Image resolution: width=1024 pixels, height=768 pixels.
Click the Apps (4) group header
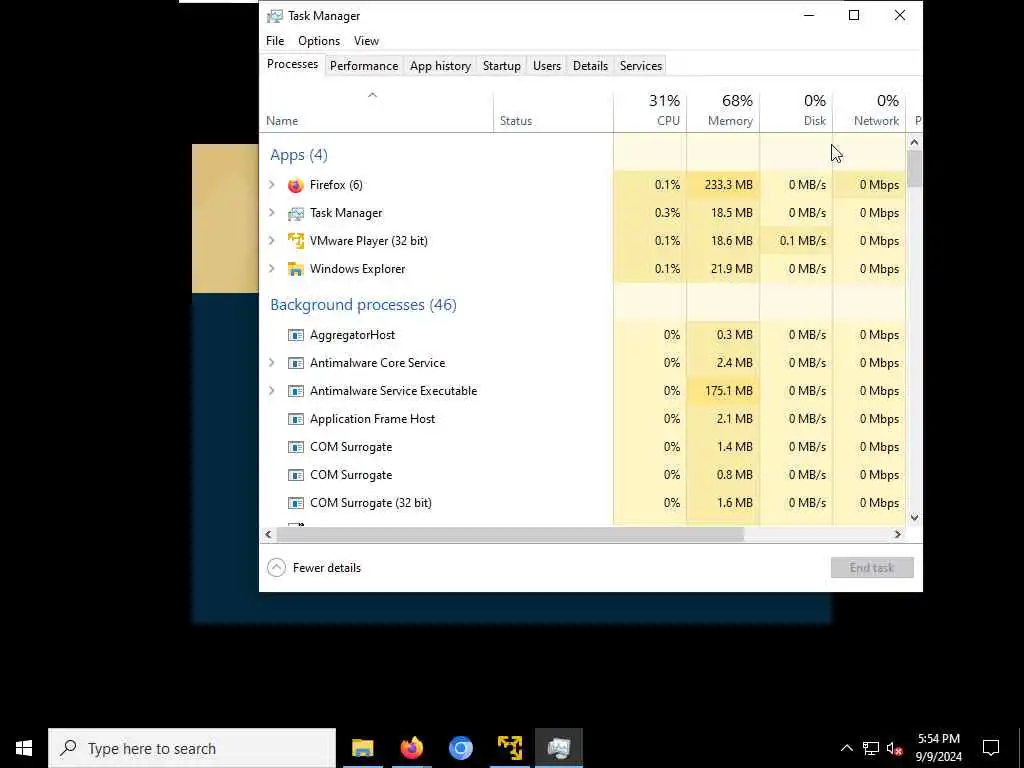299,155
